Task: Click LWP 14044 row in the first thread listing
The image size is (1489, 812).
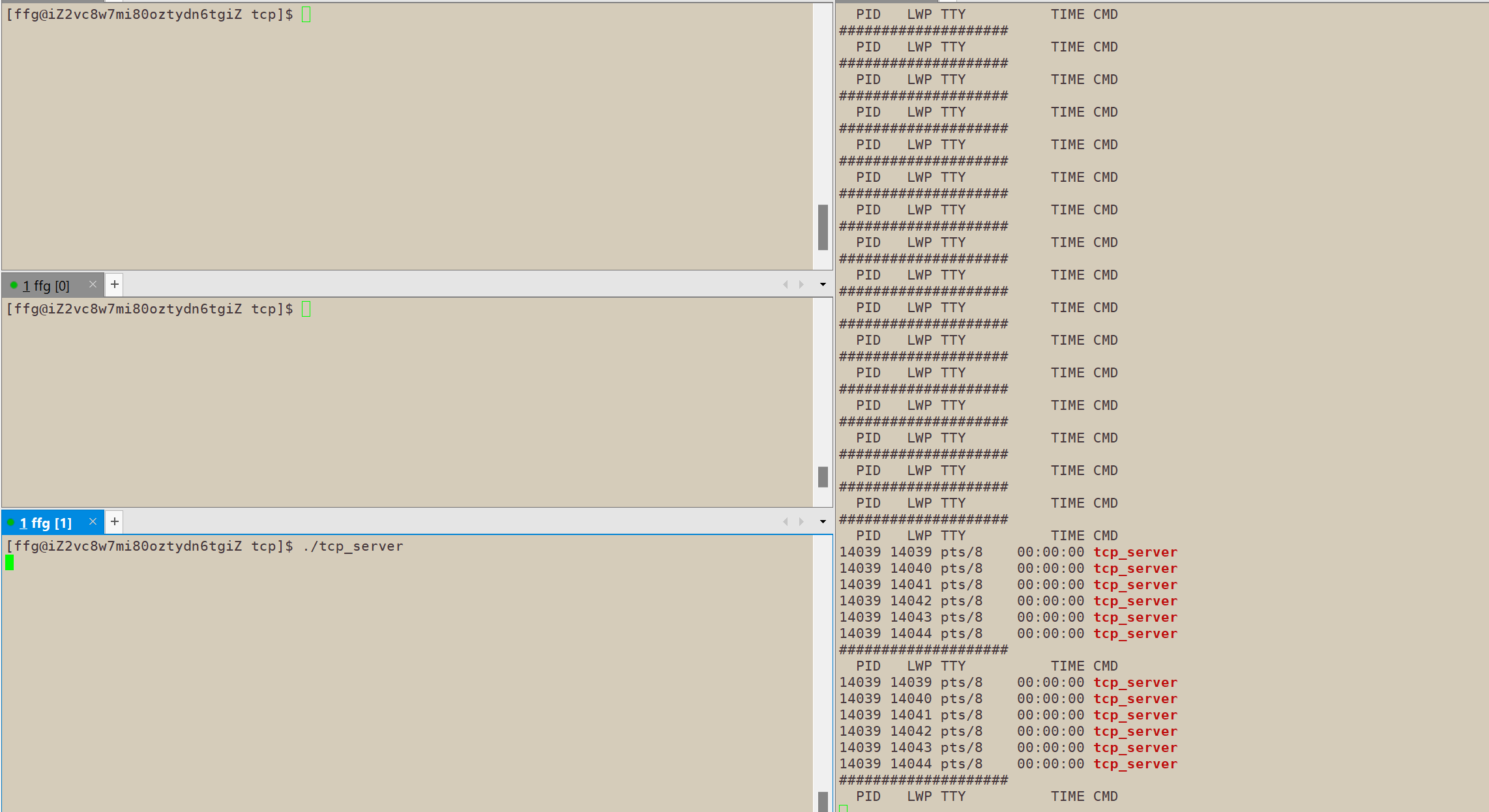Action: click(x=1008, y=633)
